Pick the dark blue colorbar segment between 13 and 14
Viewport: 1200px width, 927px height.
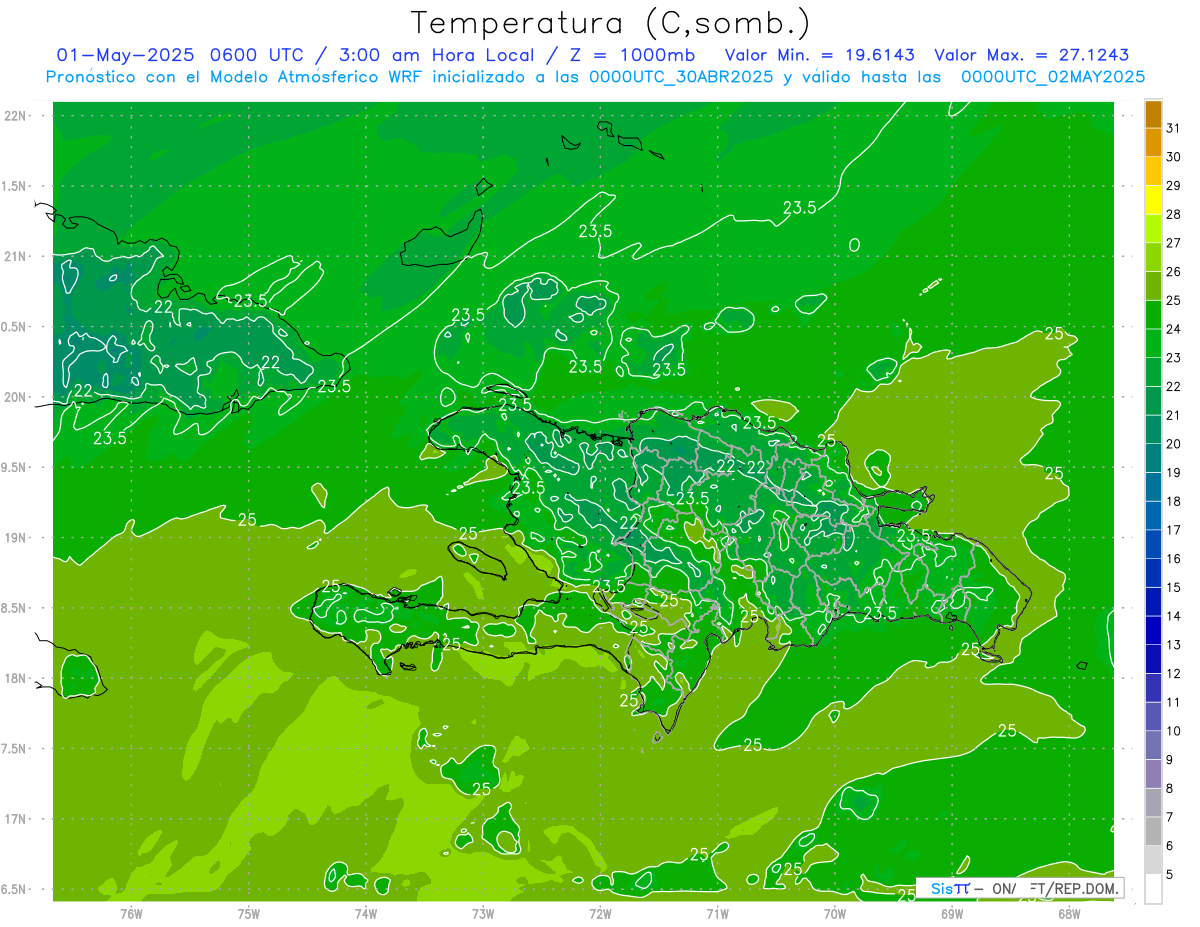[x=1153, y=631]
